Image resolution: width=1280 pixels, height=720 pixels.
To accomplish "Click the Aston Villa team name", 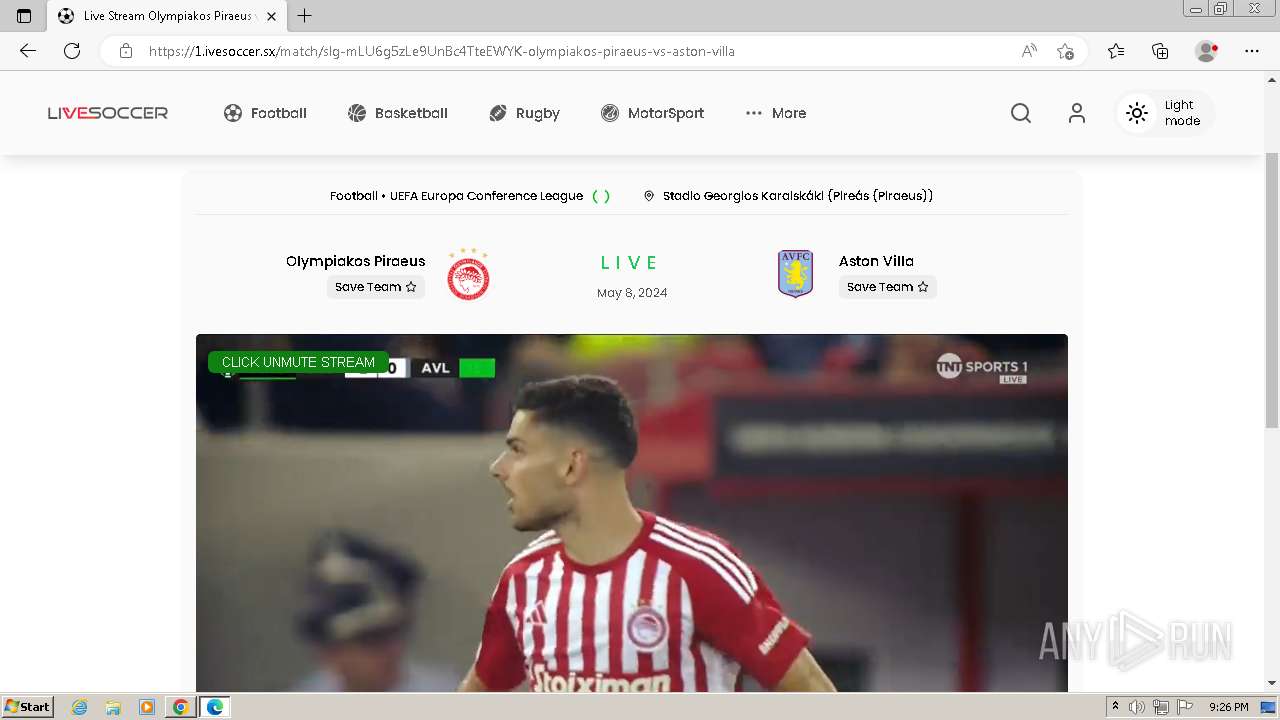I will pyautogui.click(x=876, y=261).
